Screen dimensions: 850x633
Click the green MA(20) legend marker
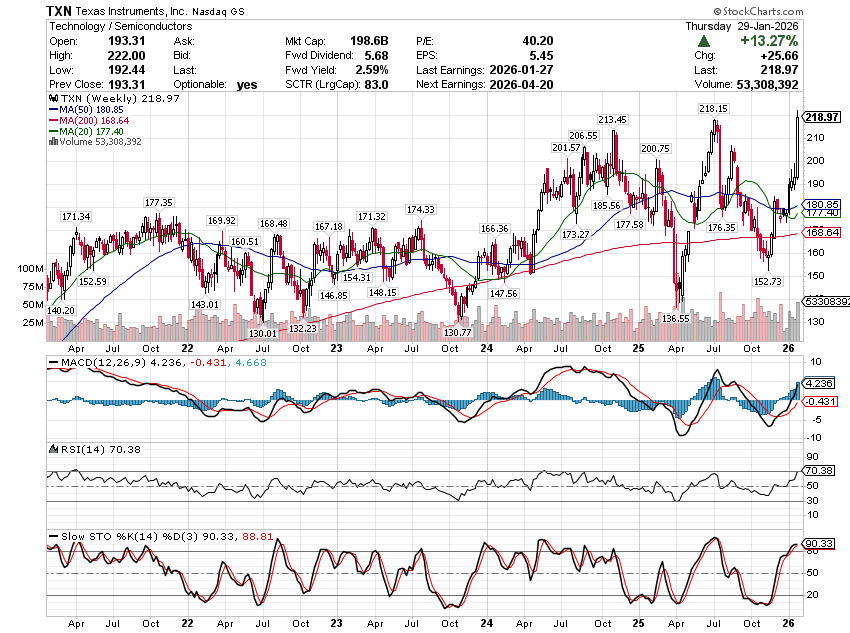[54, 132]
